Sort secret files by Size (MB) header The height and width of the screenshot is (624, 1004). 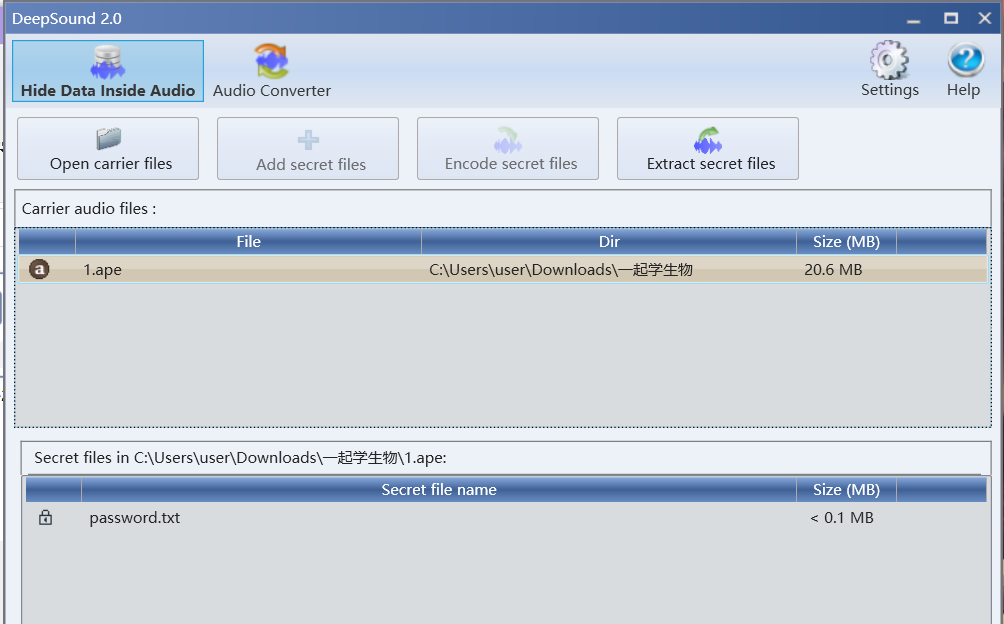click(845, 490)
